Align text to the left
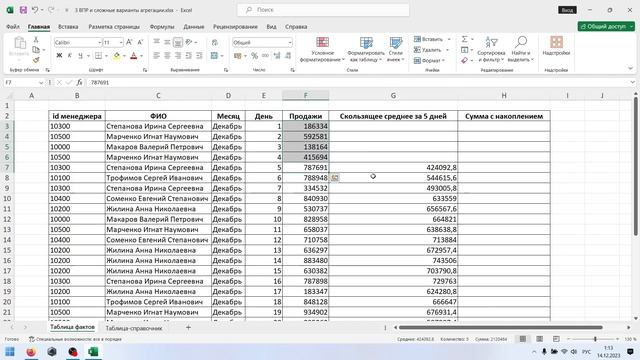This screenshot has height=360, width=640. click(x=157, y=56)
